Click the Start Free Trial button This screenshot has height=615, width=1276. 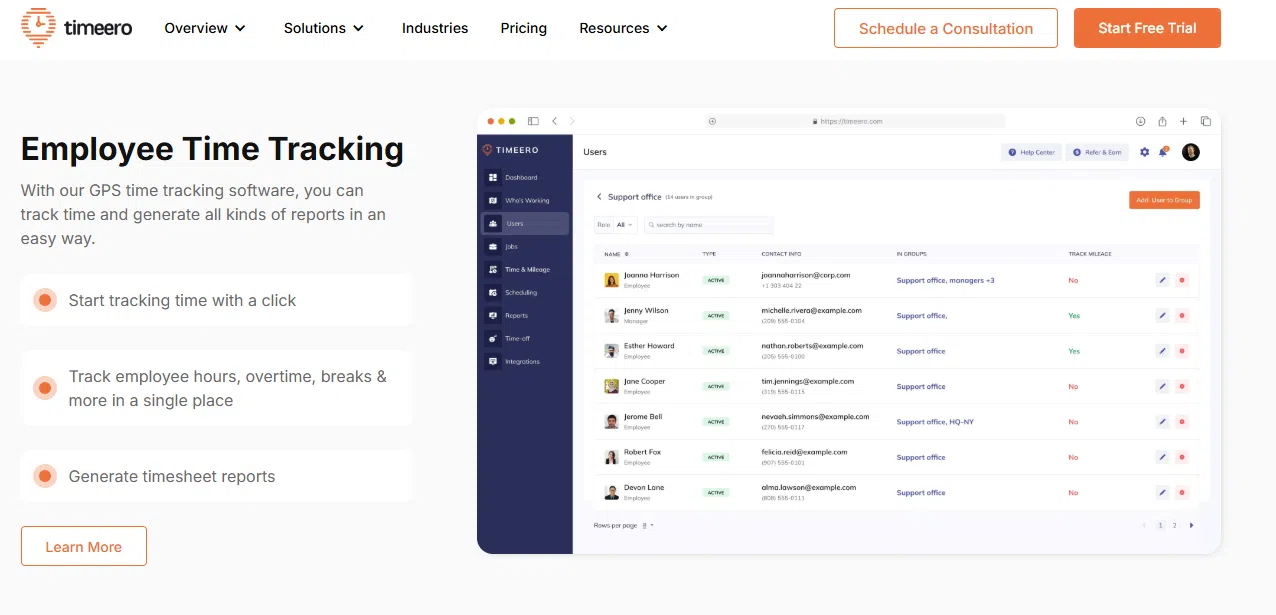[1147, 28]
